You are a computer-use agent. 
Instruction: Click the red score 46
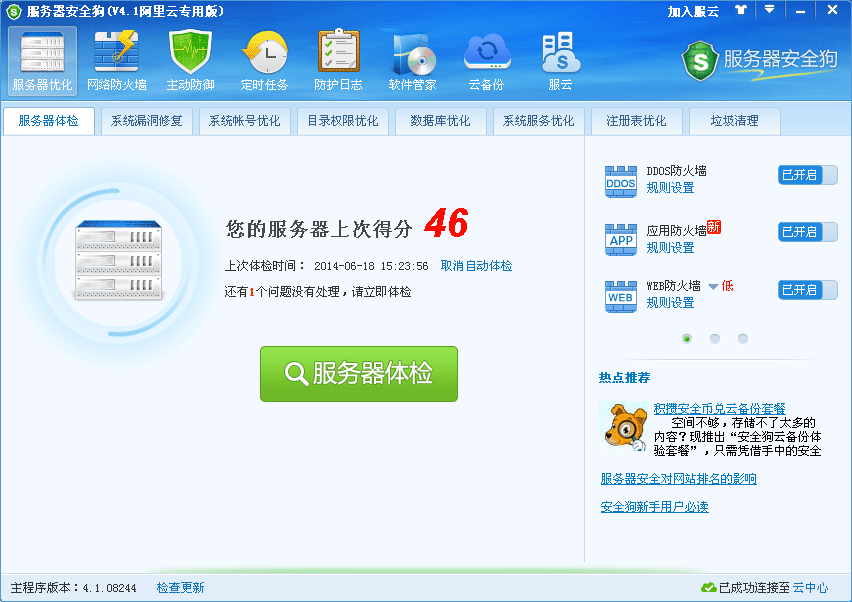(x=446, y=223)
